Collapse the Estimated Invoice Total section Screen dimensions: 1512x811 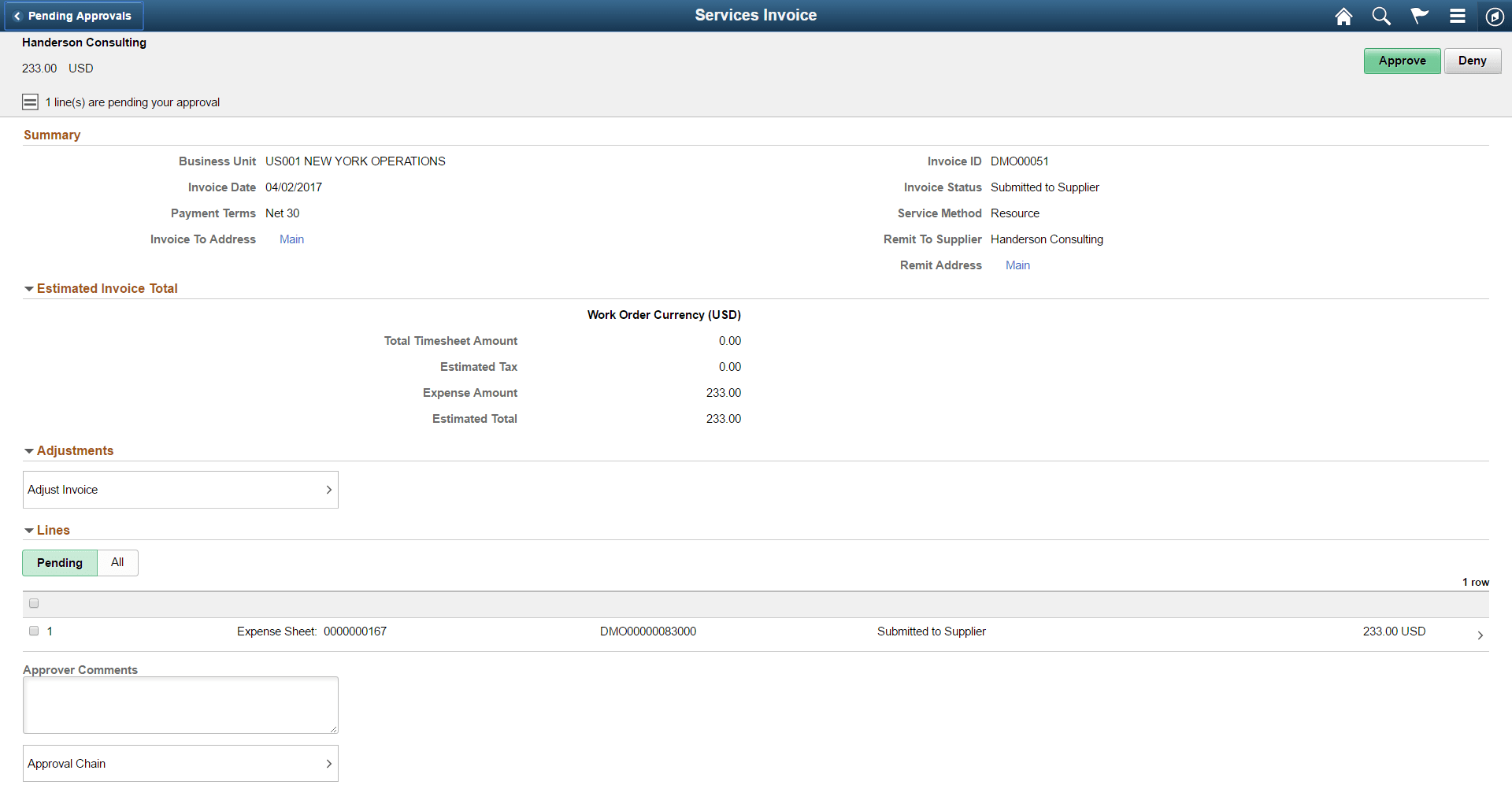[x=28, y=288]
